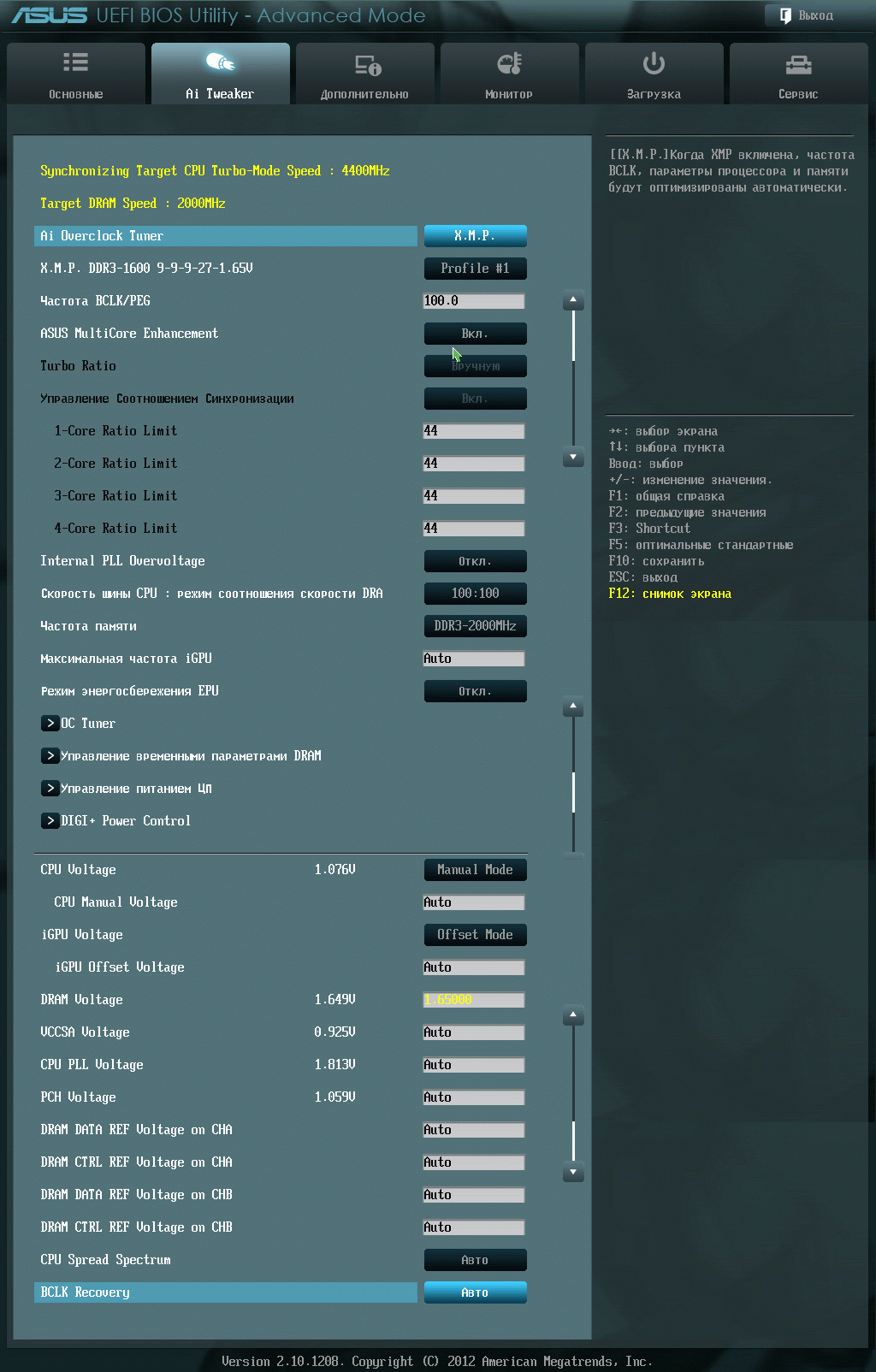Viewport: 876px width, 1372px height.
Task: Click the bottom scrollbar up arrow
Action: [573, 1016]
